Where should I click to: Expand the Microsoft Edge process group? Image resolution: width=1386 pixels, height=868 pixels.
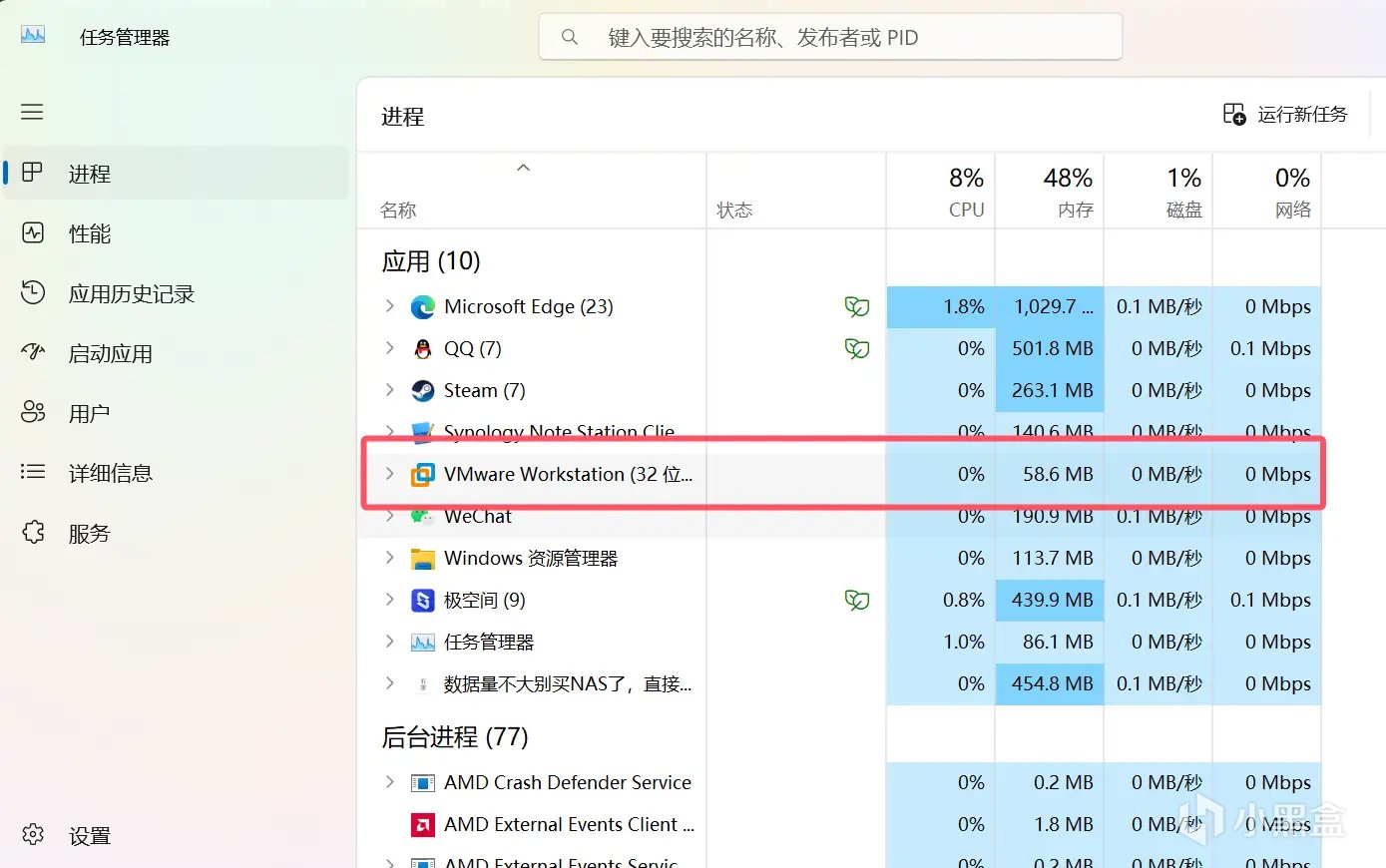click(x=389, y=306)
